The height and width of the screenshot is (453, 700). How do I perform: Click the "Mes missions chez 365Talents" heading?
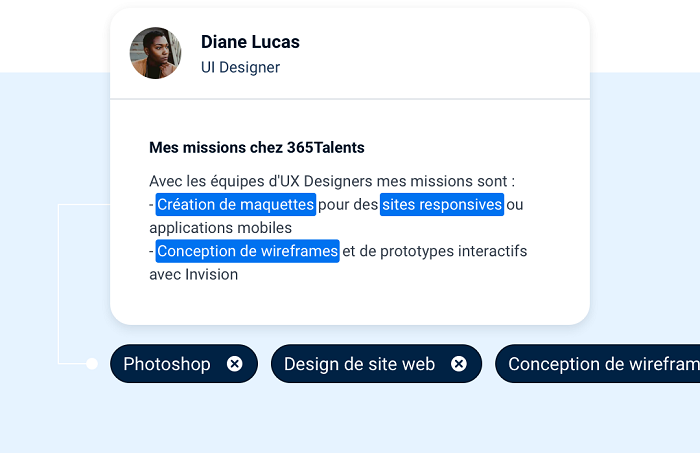coord(257,148)
